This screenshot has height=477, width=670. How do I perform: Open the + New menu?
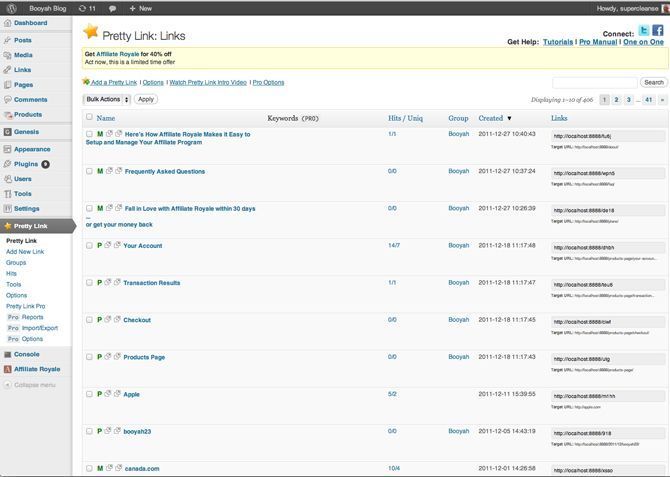141,8
